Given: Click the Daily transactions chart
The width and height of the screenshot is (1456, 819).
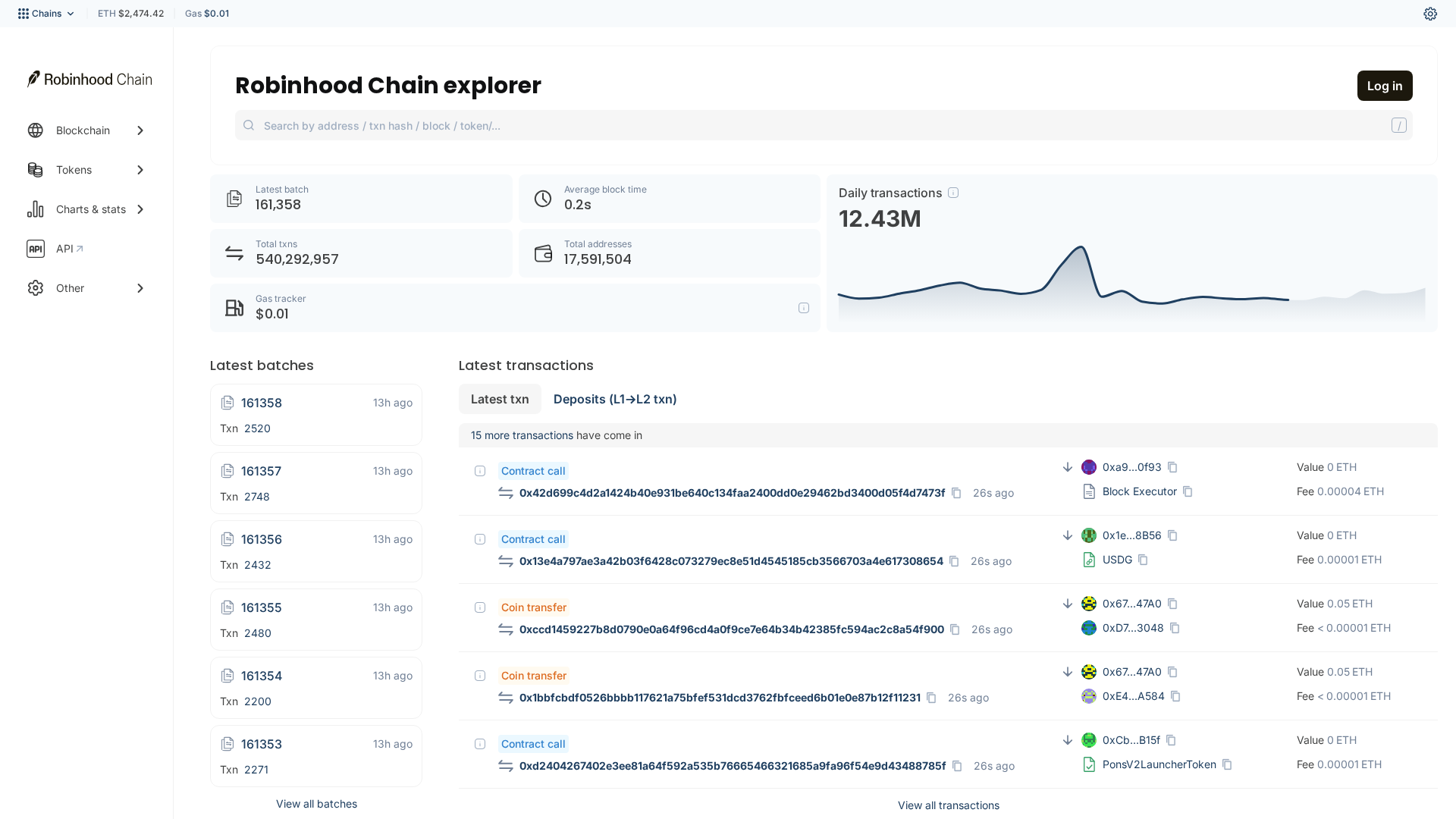Looking at the screenshot, I should pyautogui.click(x=1131, y=284).
